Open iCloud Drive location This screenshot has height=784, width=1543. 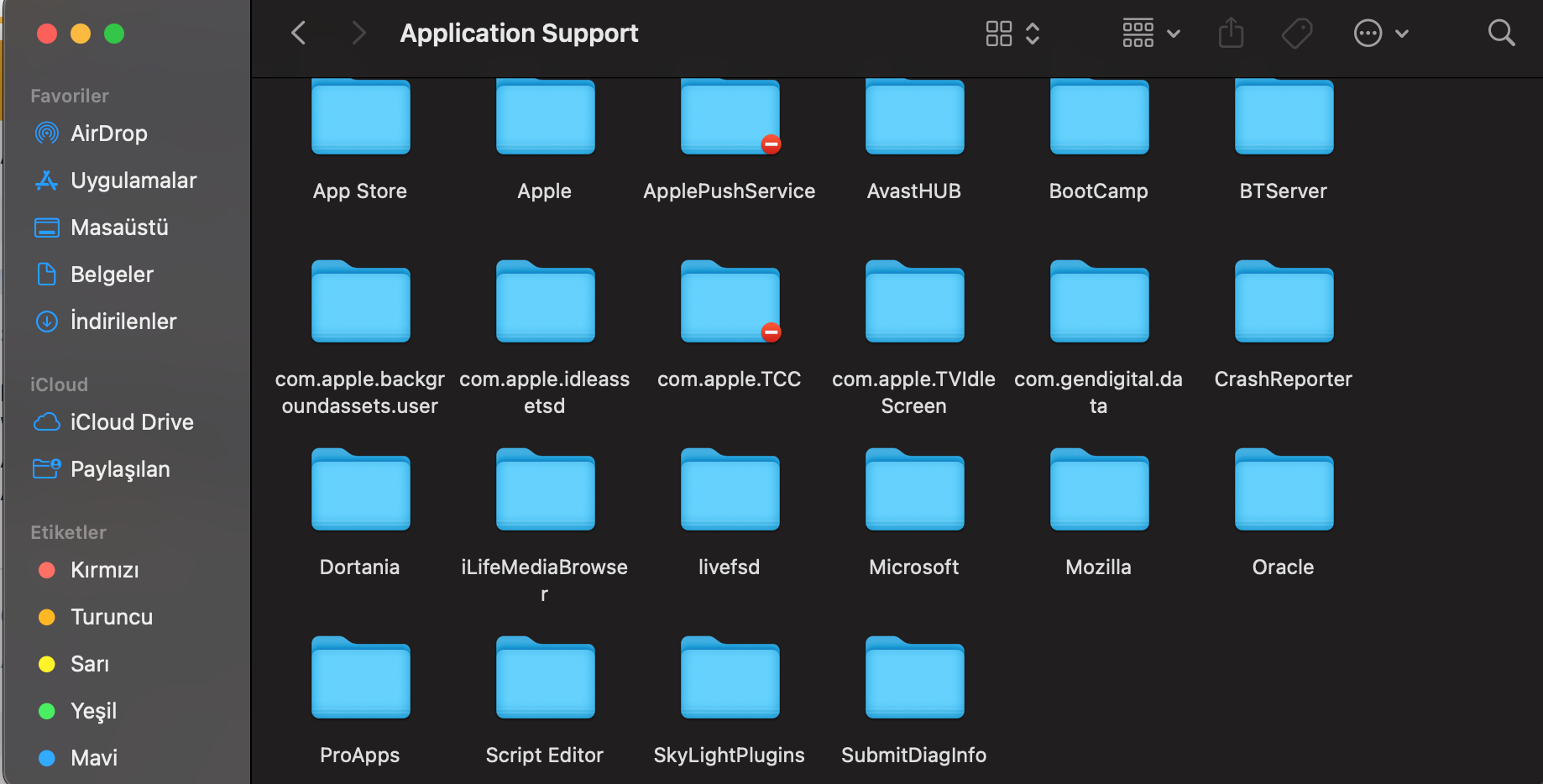(x=131, y=422)
